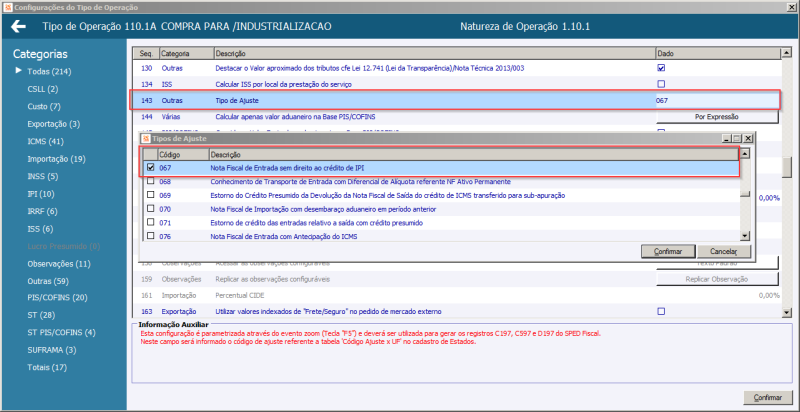Click the Confirmar button of the main window
The height and width of the screenshot is (412, 800).
(x=767, y=398)
